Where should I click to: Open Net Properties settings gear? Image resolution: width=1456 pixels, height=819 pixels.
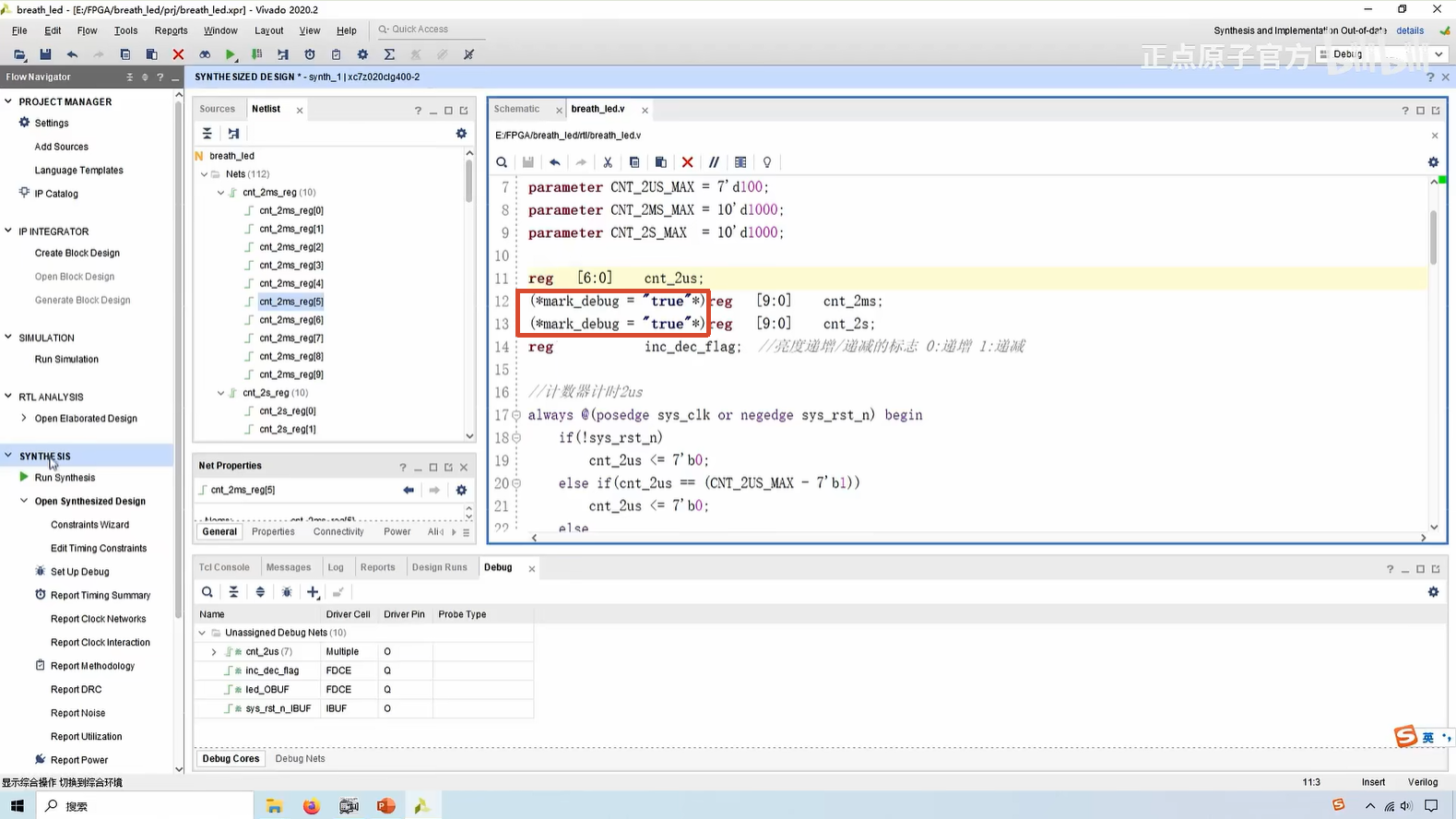point(461,490)
